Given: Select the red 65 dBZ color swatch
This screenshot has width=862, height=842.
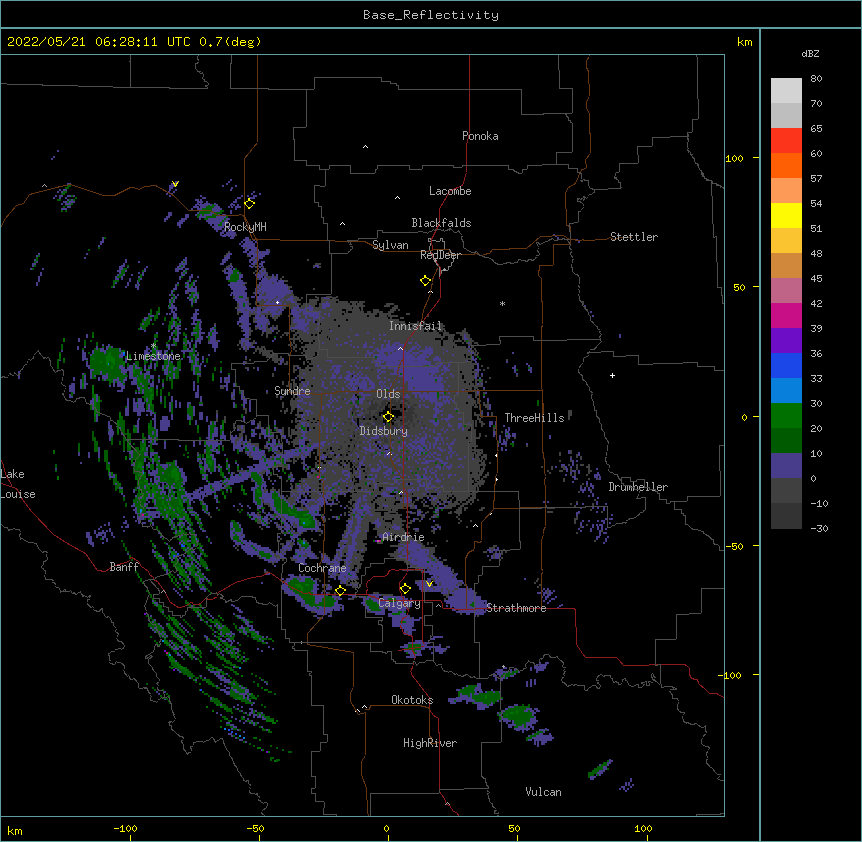Looking at the screenshot, I should (786, 140).
